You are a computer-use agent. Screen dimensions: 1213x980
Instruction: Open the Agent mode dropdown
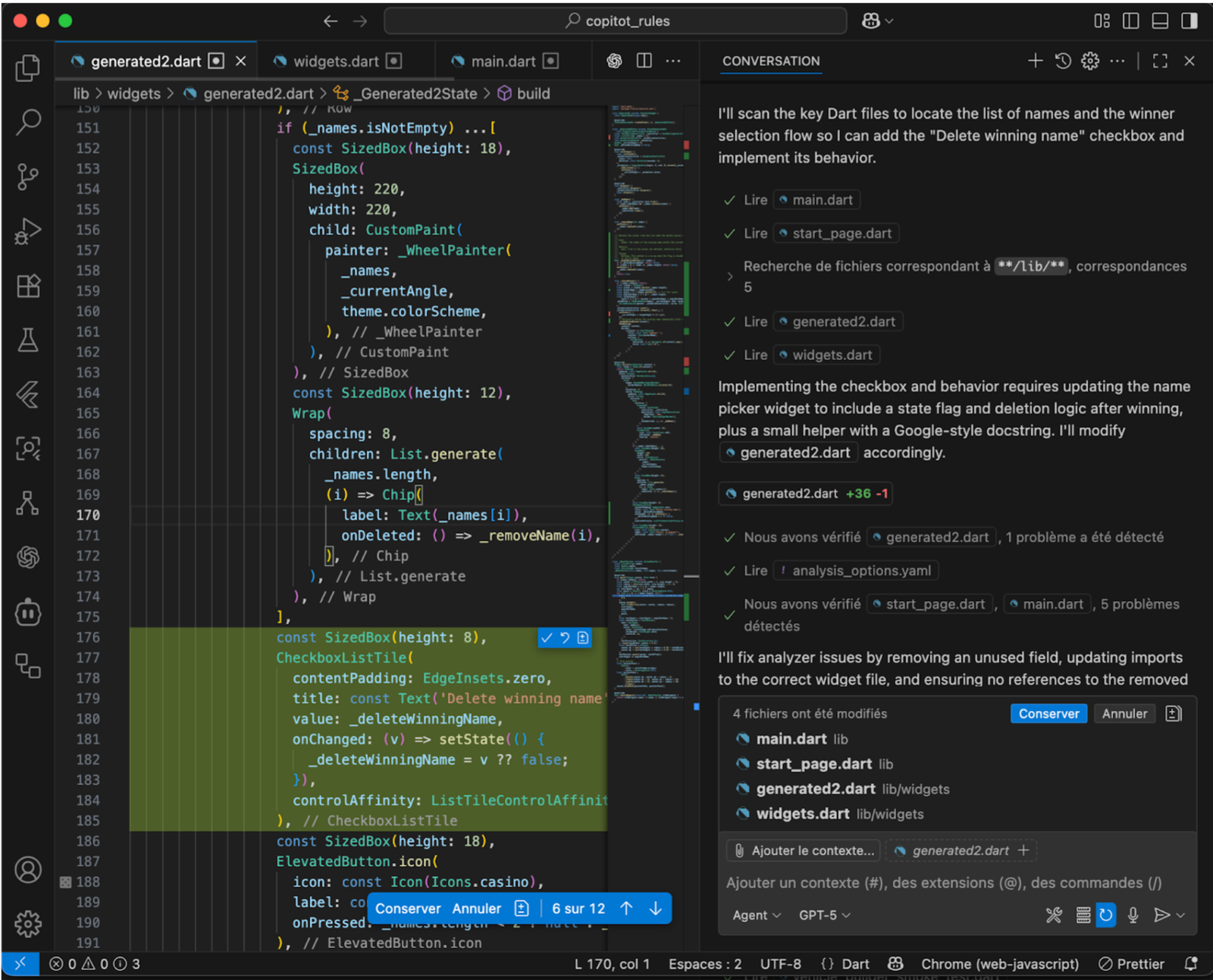755,915
